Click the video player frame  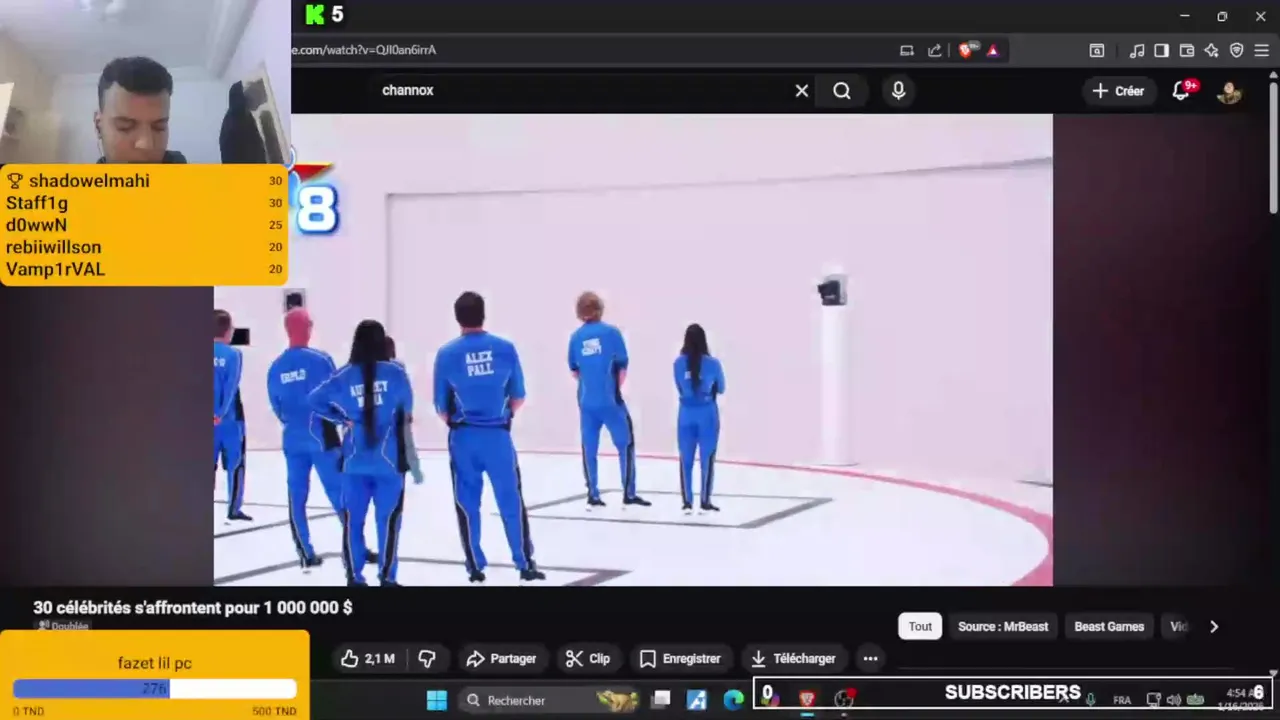pos(633,350)
